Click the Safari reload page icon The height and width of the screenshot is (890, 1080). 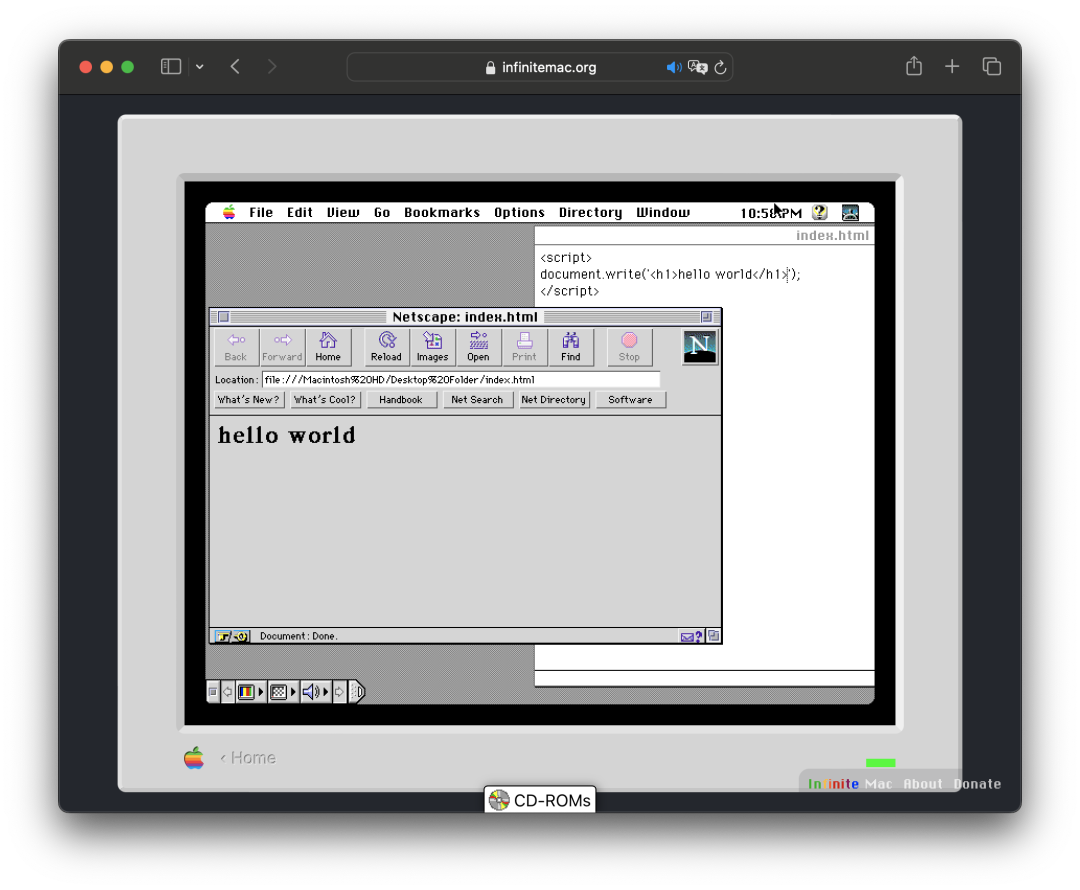720,67
